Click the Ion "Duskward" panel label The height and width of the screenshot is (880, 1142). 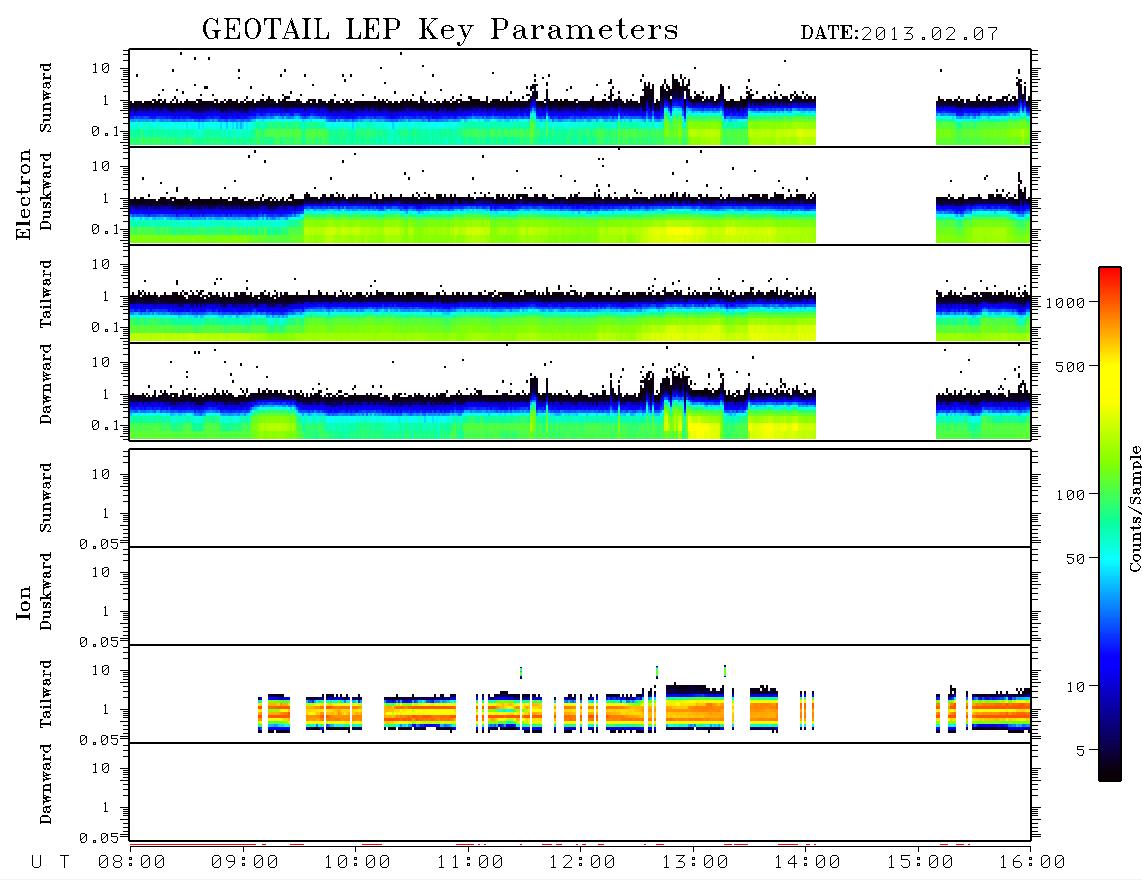coord(46,591)
